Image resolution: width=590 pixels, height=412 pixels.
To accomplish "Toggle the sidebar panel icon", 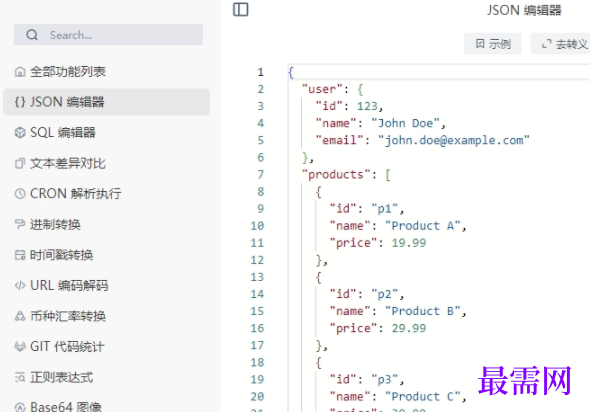I will pos(241,9).
